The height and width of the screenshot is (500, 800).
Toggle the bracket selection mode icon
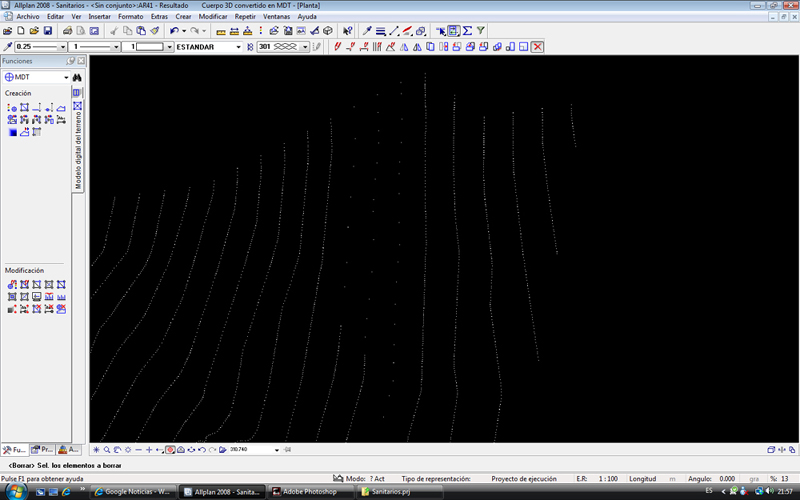[x=454, y=31]
